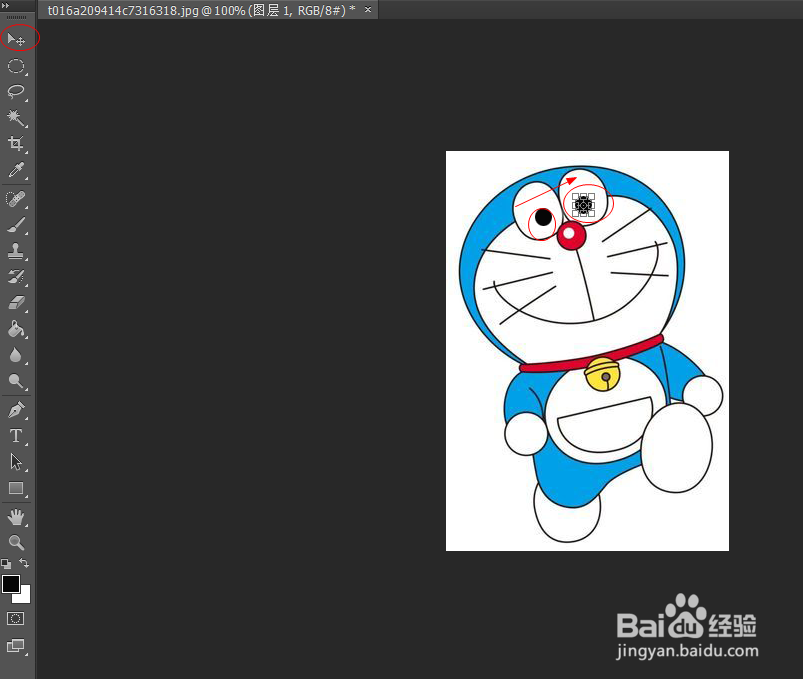Toggle Quick Mask mode
Viewport: 803px width, 679px height.
(x=15, y=619)
